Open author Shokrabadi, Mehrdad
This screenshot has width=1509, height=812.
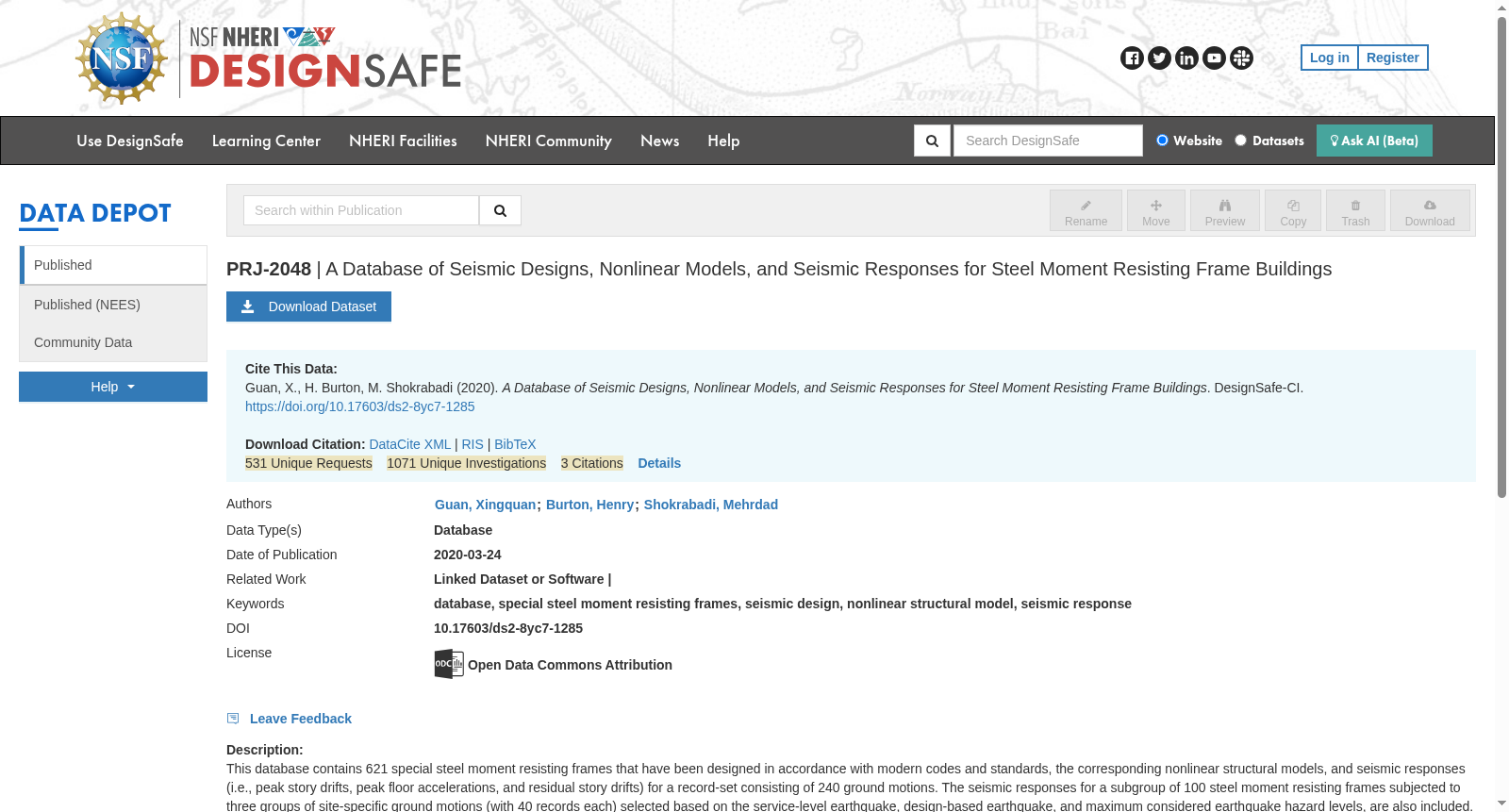coord(710,505)
